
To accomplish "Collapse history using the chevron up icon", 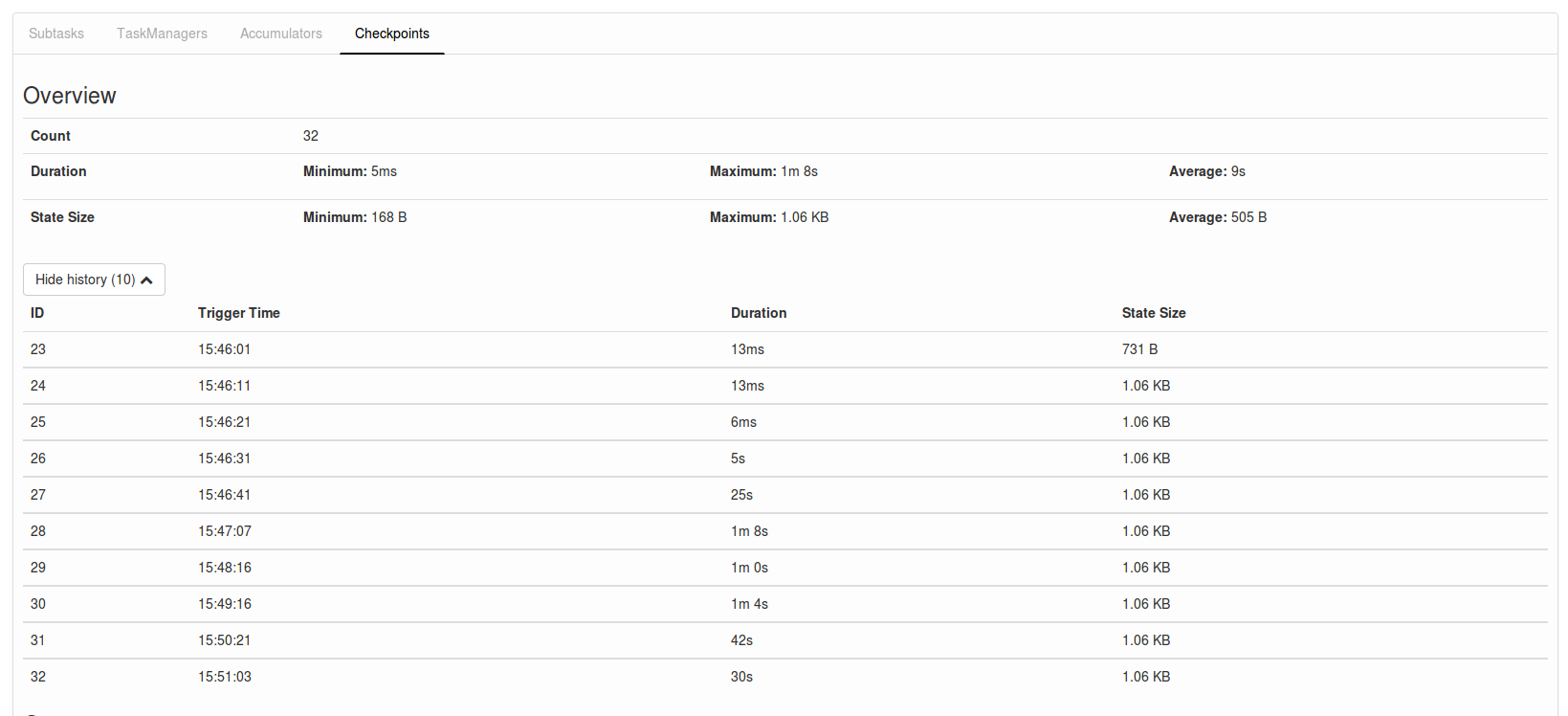I will (x=146, y=280).
